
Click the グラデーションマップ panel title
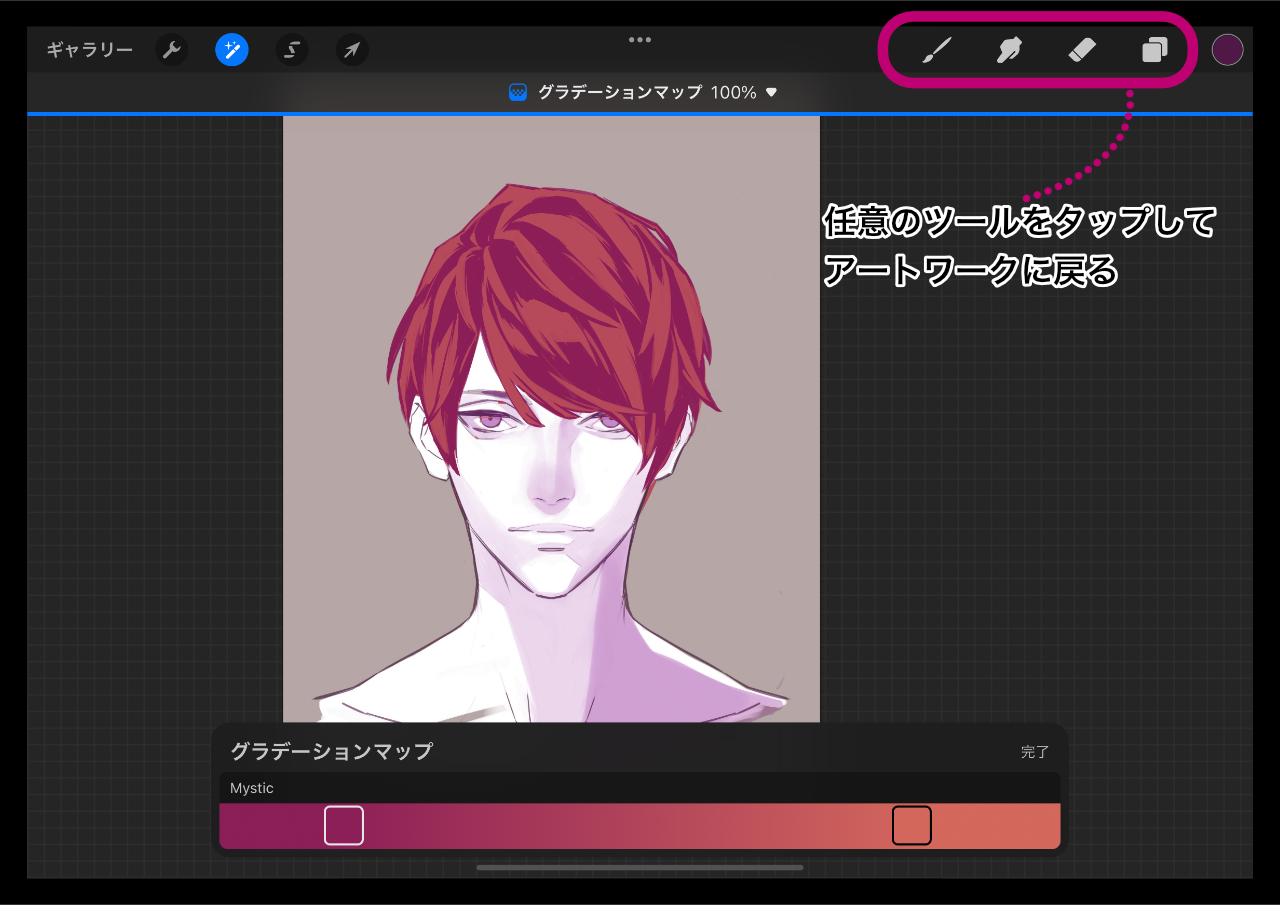click(332, 752)
